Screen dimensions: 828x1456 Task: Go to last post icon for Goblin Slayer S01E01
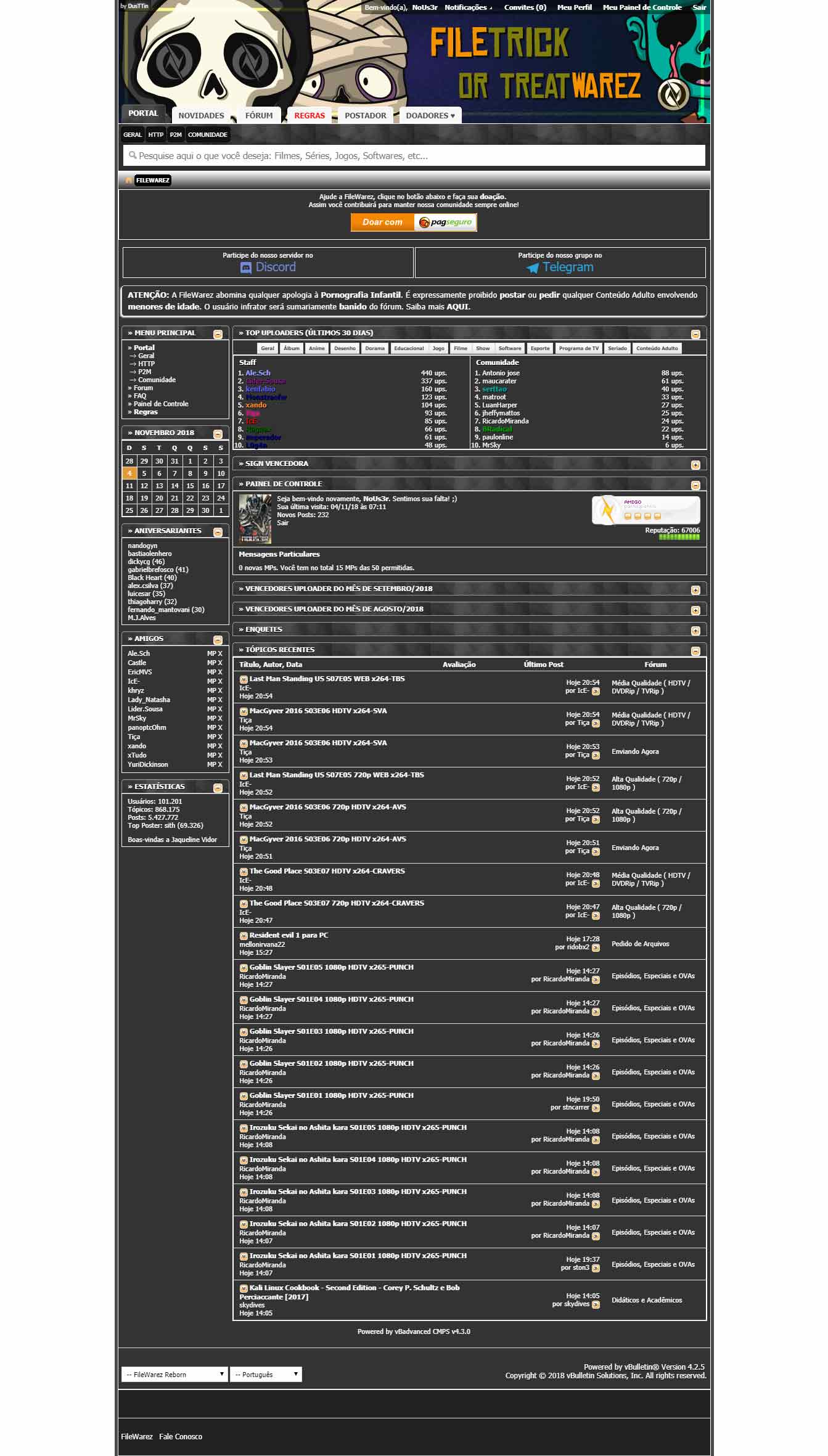[596, 1108]
